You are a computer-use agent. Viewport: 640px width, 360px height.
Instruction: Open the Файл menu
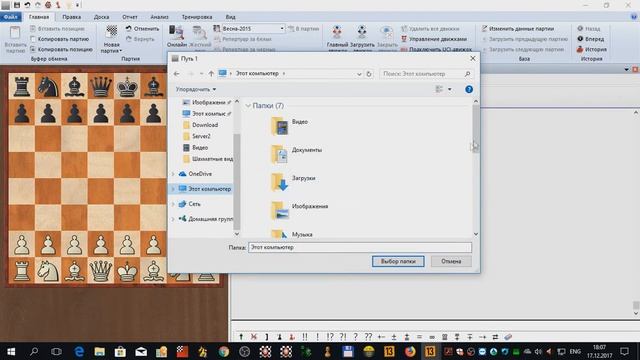click(x=11, y=17)
